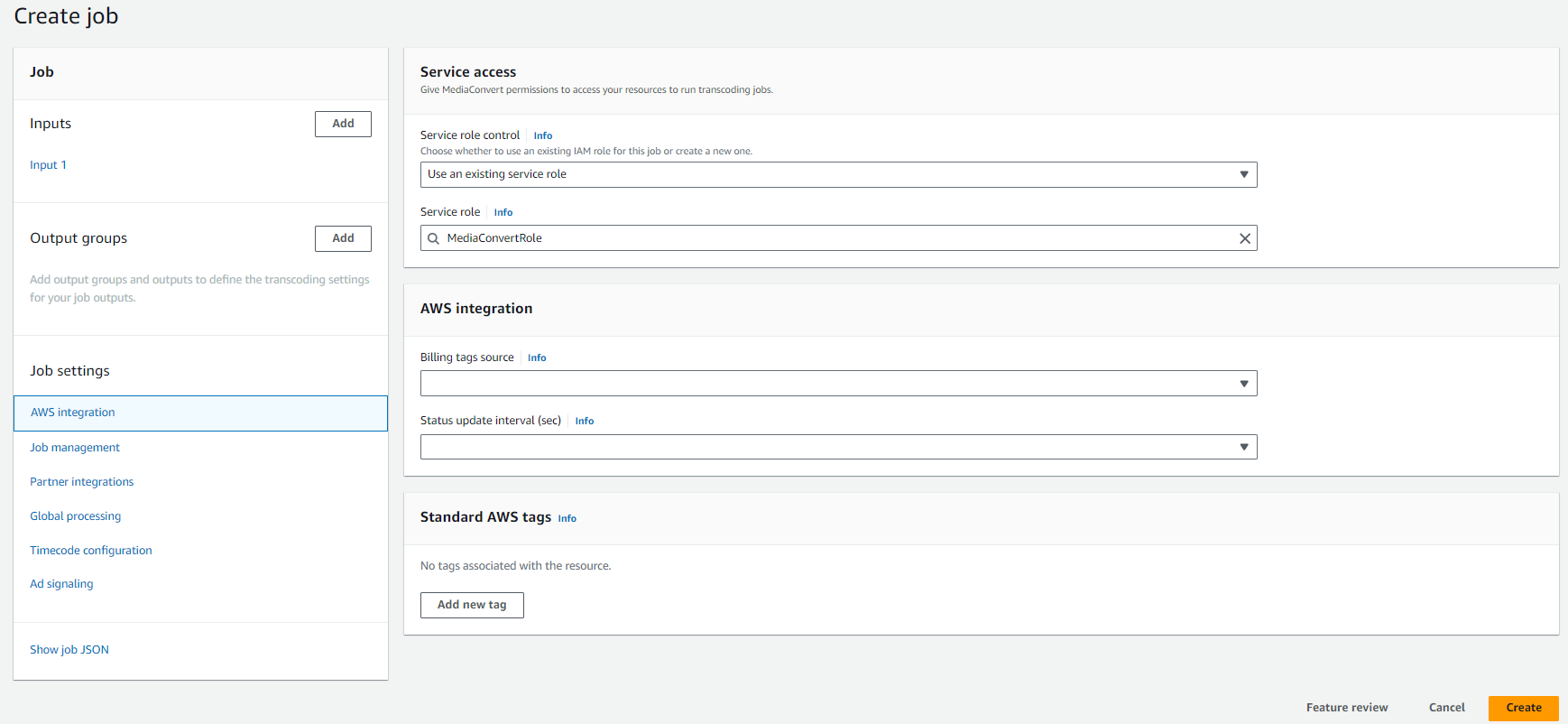Open Info for Service role control
This screenshot has width=1568, height=724.
pos(542,136)
